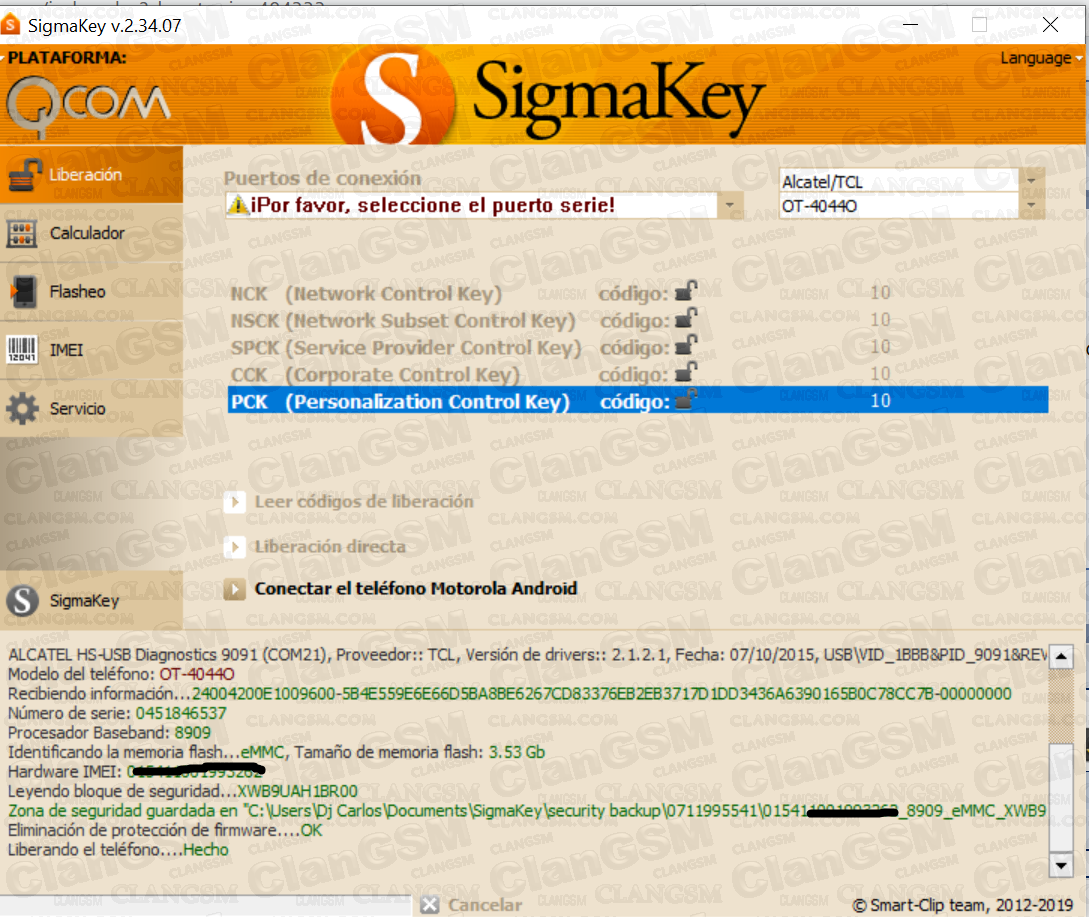Open the OT-4044O model dropdown
This screenshot has width=1089, height=917.
tap(1031, 206)
